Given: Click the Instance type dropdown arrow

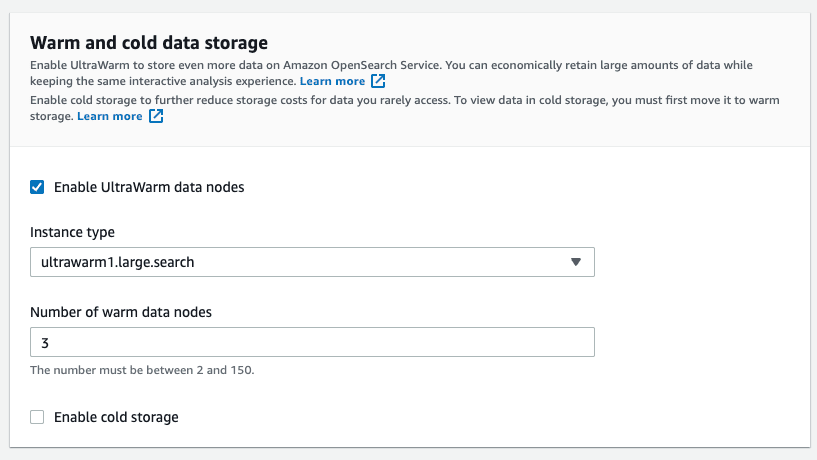Looking at the screenshot, I should click(575, 262).
